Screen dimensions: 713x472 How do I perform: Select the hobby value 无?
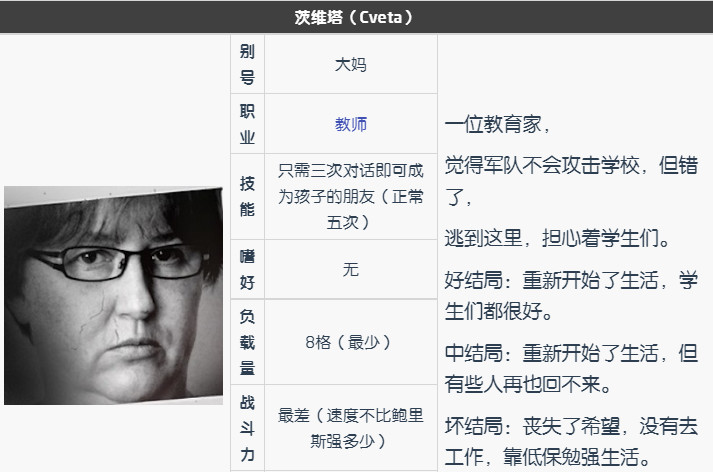pyautogui.click(x=351, y=269)
